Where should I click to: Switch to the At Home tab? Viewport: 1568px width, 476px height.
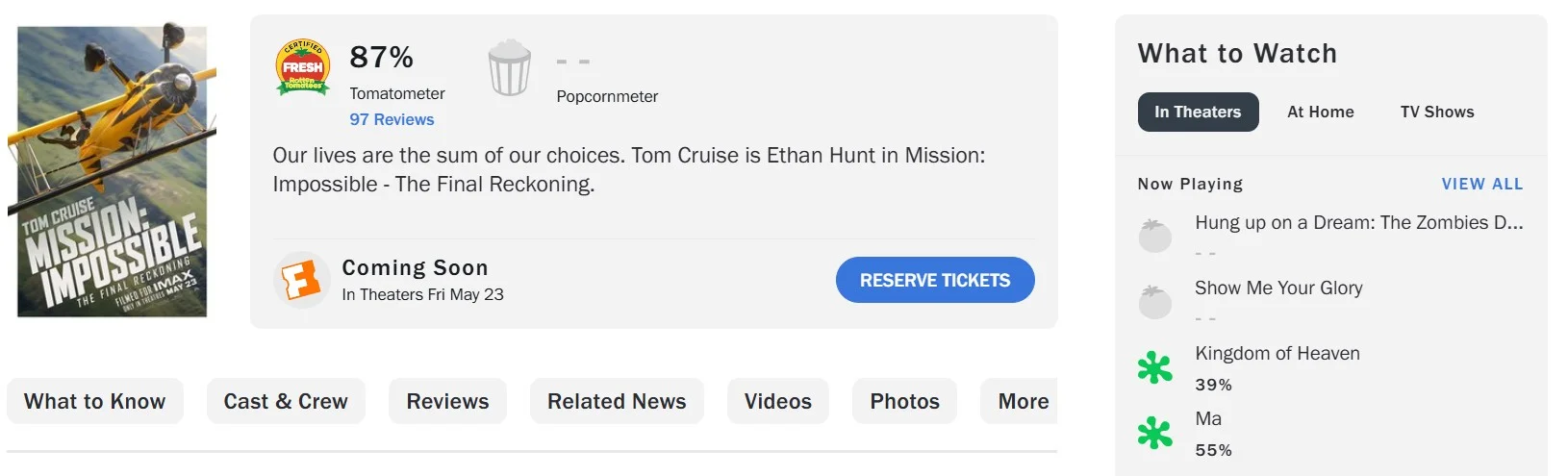click(x=1321, y=112)
